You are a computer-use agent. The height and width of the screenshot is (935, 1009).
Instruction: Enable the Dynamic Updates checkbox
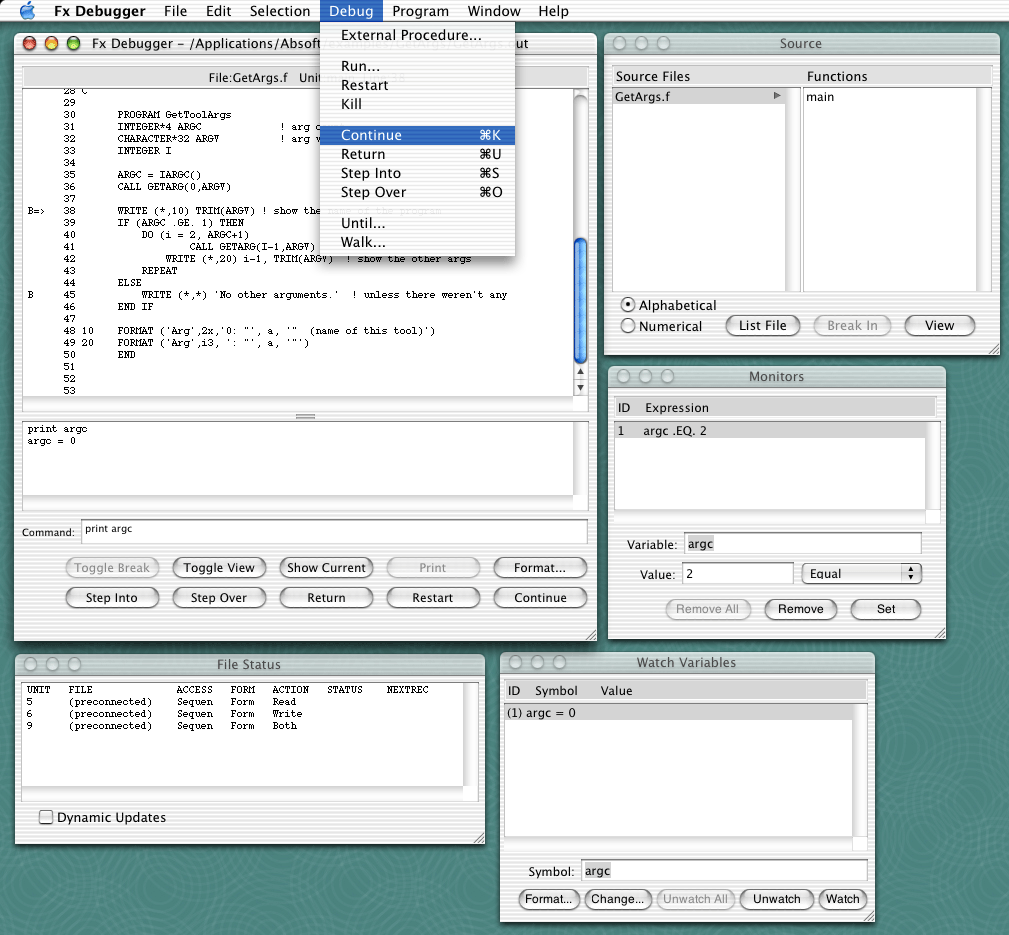[46, 817]
